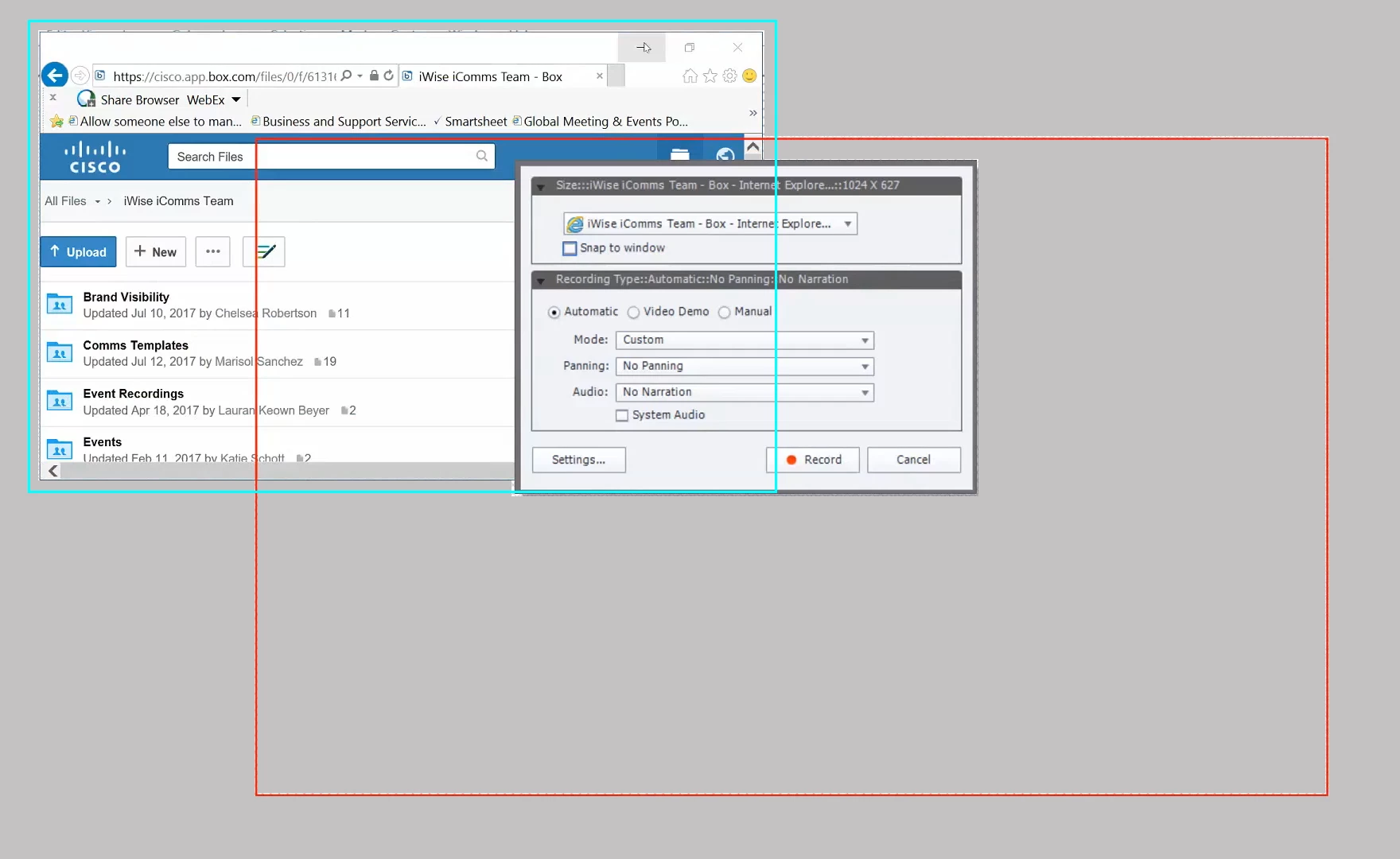Image resolution: width=1400 pixels, height=859 pixels.
Task: Open the All Files breadcrumb dropdown arrow
Action: click(x=98, y=202)
